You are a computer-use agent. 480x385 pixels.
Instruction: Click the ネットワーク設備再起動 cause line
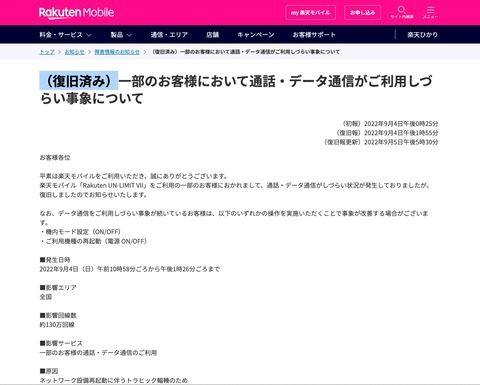114,380
